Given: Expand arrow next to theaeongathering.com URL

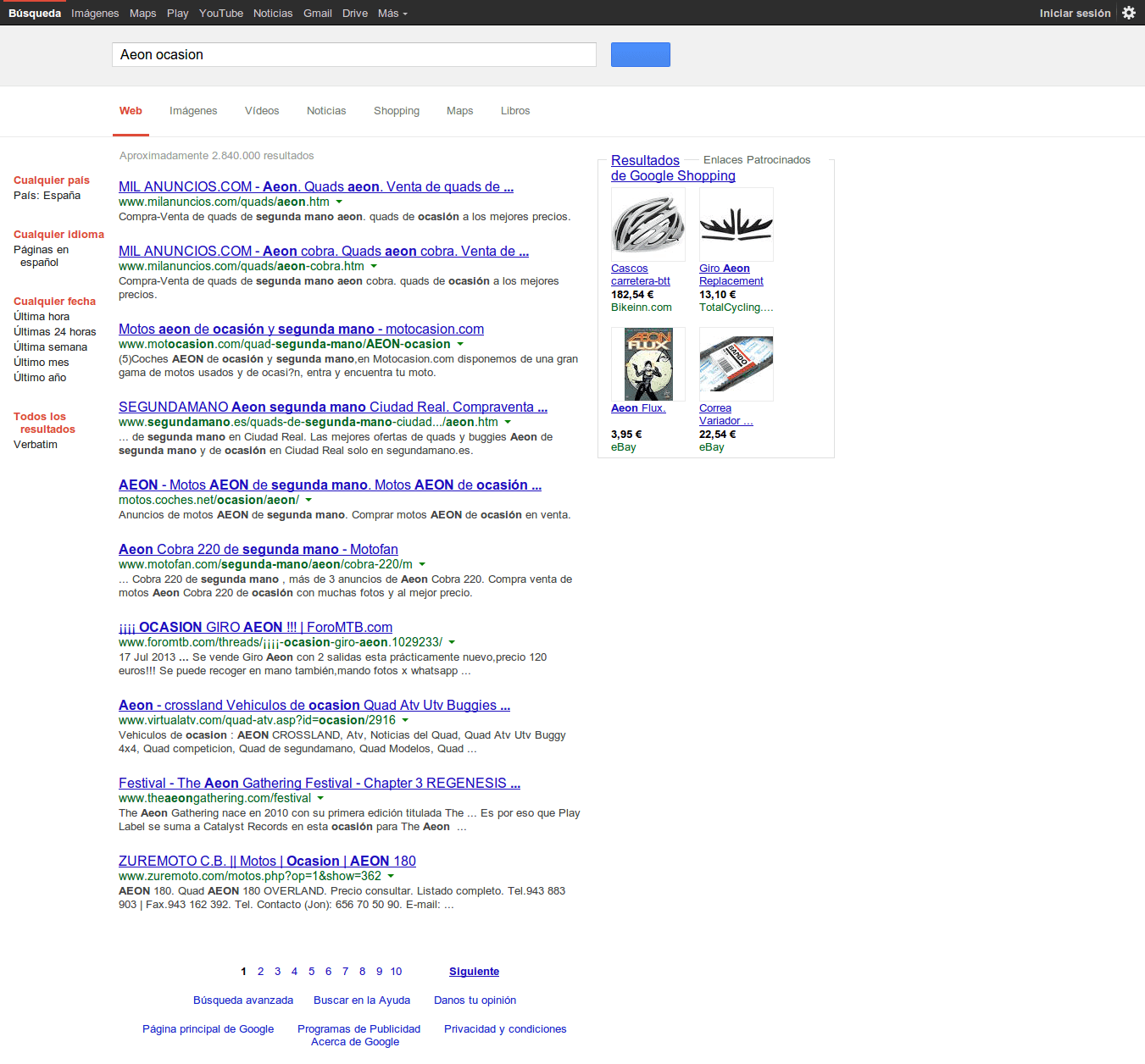Looking at the screenshot, I should pos(320,798).
